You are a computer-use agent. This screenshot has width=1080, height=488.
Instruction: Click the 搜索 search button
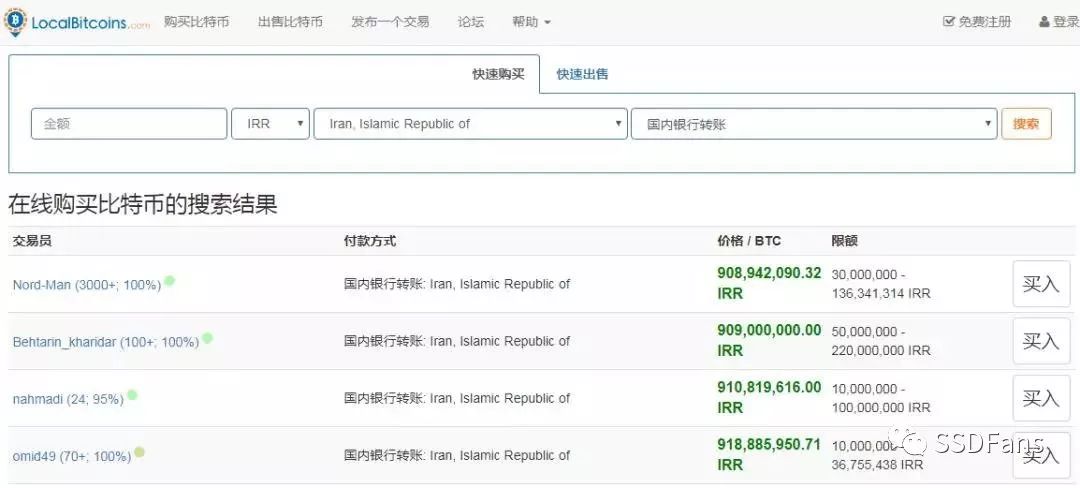(x=1026, y=124)
